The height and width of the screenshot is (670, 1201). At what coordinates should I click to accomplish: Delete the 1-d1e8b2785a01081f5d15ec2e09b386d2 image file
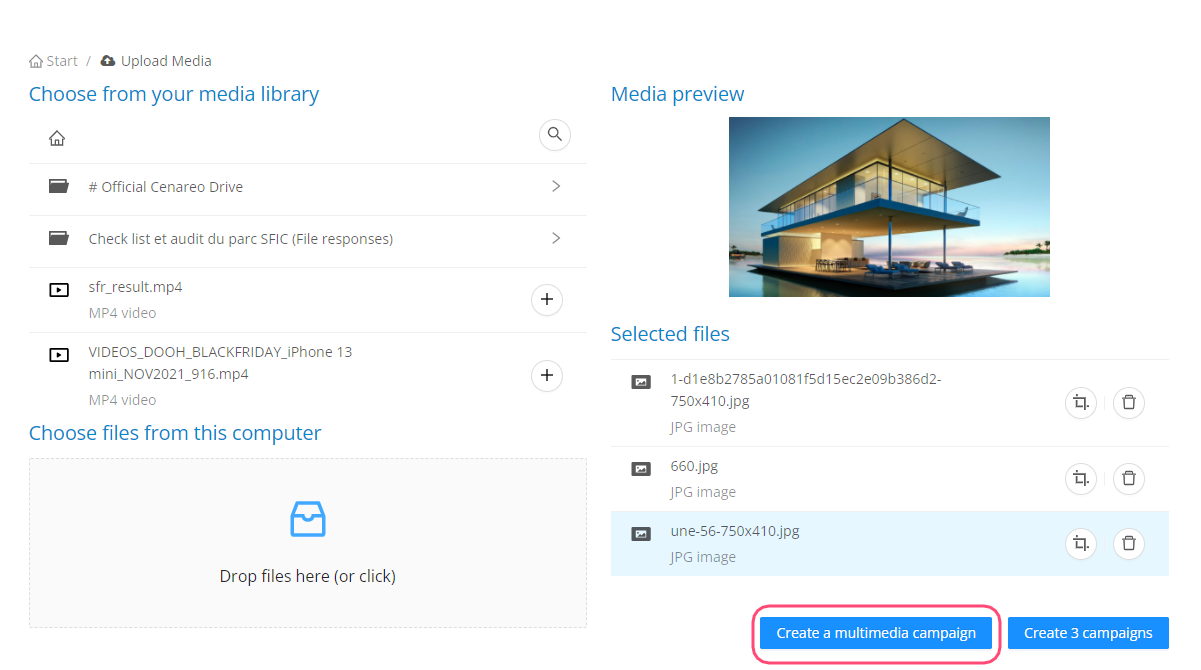click(1129, 402)
